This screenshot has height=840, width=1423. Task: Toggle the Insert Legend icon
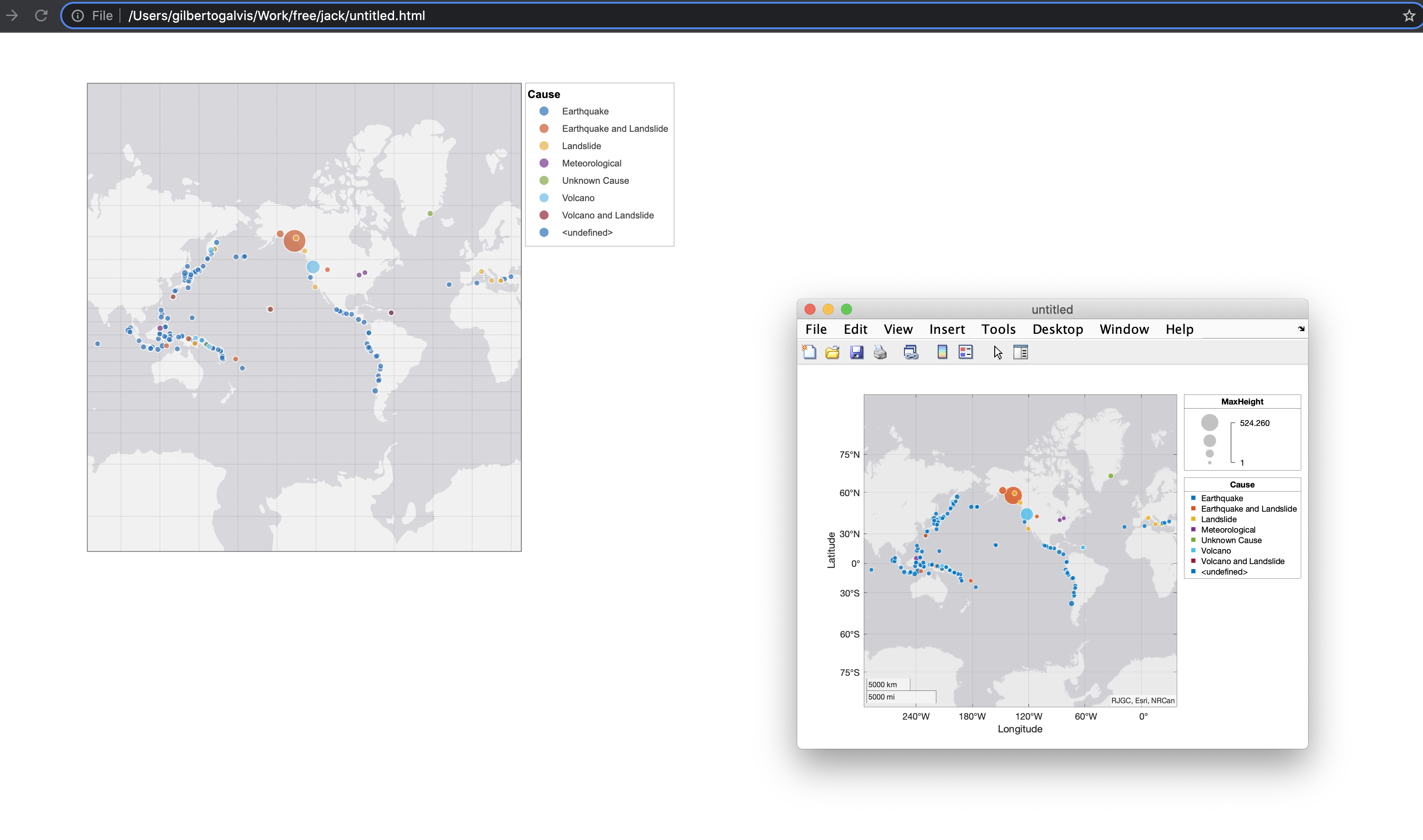click(x=966, y=352)
